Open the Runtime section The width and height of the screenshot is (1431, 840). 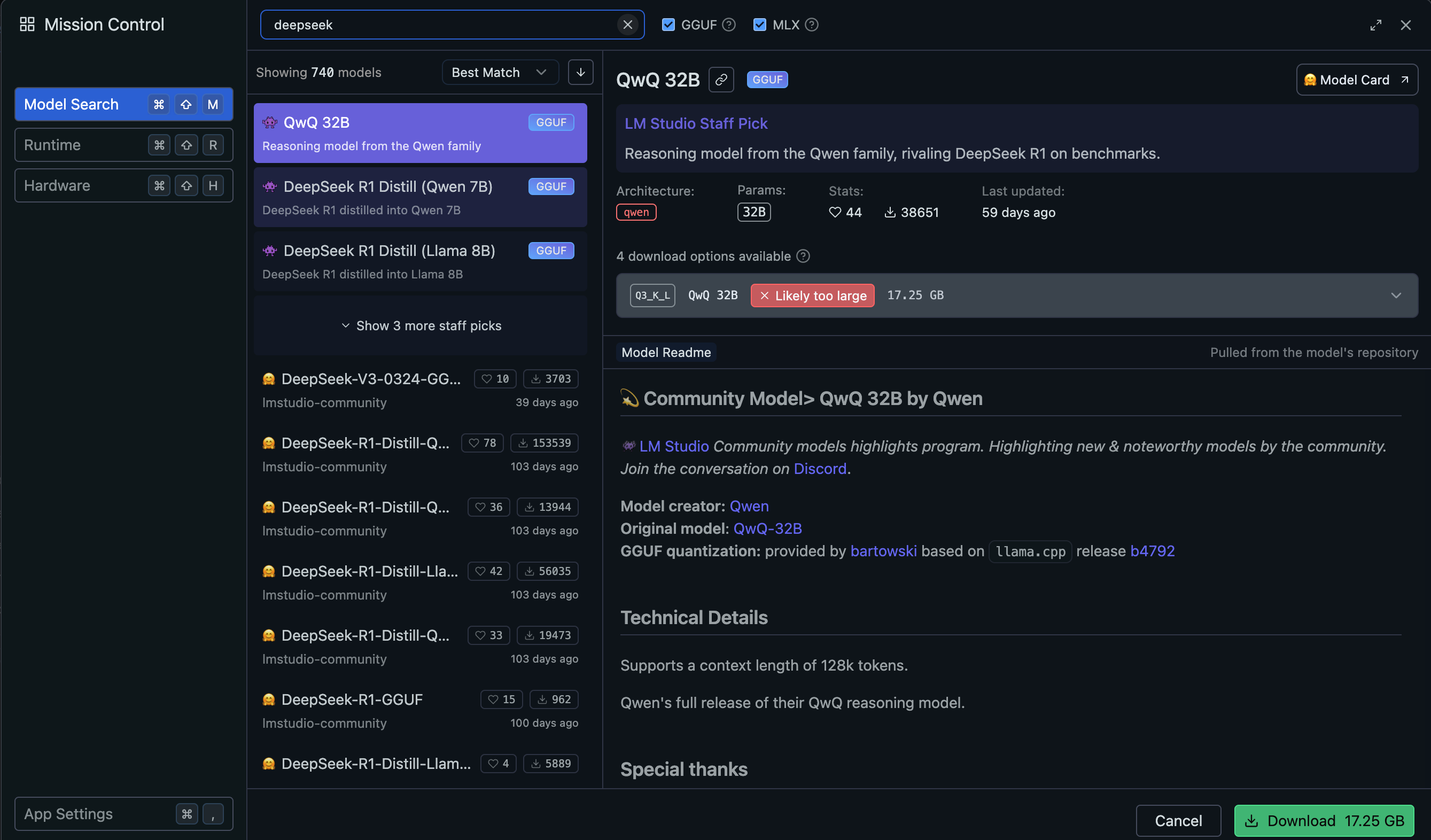pyautogui.click(x=123, y=145)
